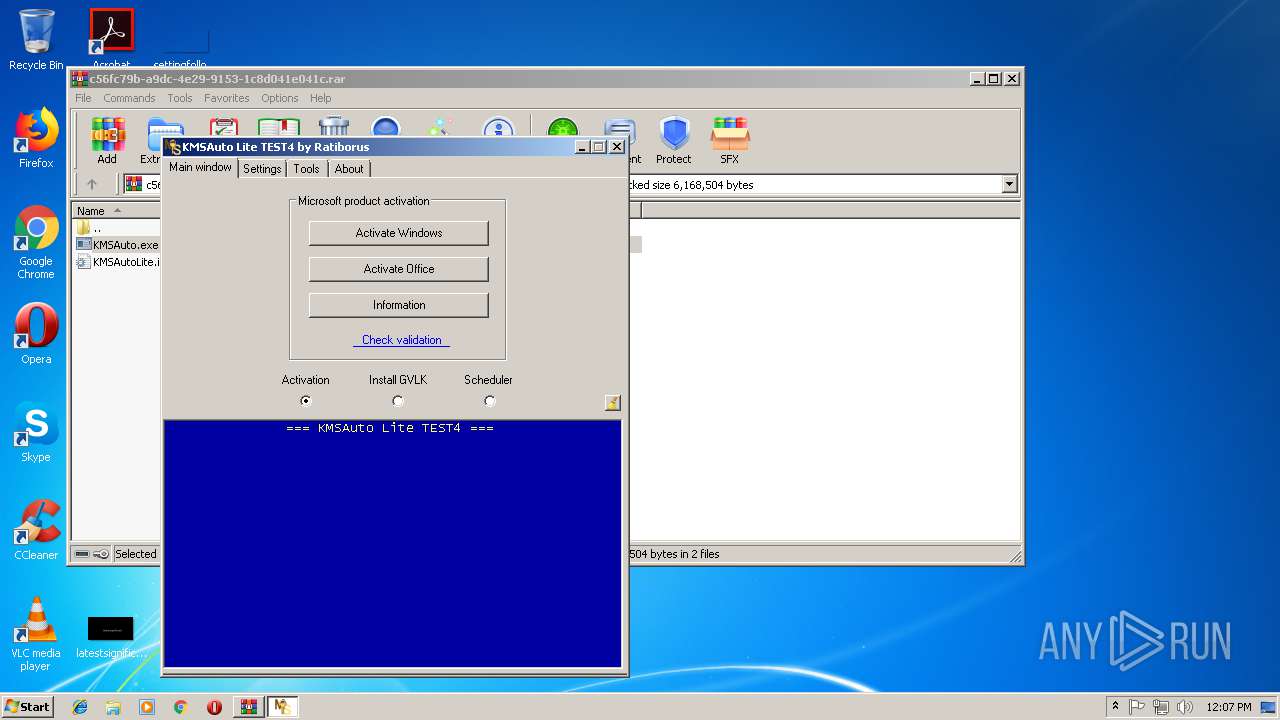This screenshot has height=720, width=1280.
Task: Click the Activate Windows button
Action: click(x=399, y=233)
